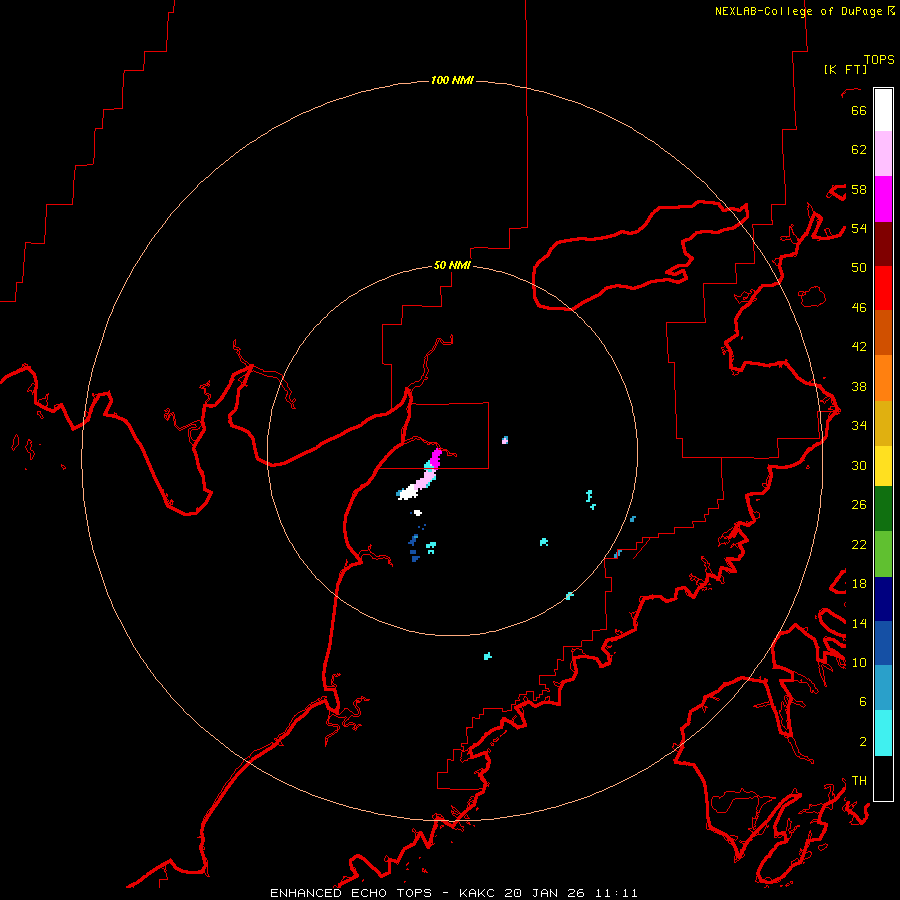Click the 'TOPS' legend title
The width and height of the screenshot is (900, 900).
click(x=879, y=60)
